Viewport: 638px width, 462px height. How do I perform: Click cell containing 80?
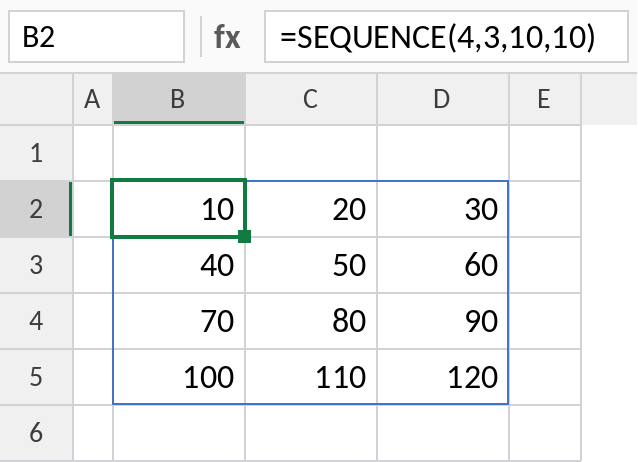tap(311, 321)
